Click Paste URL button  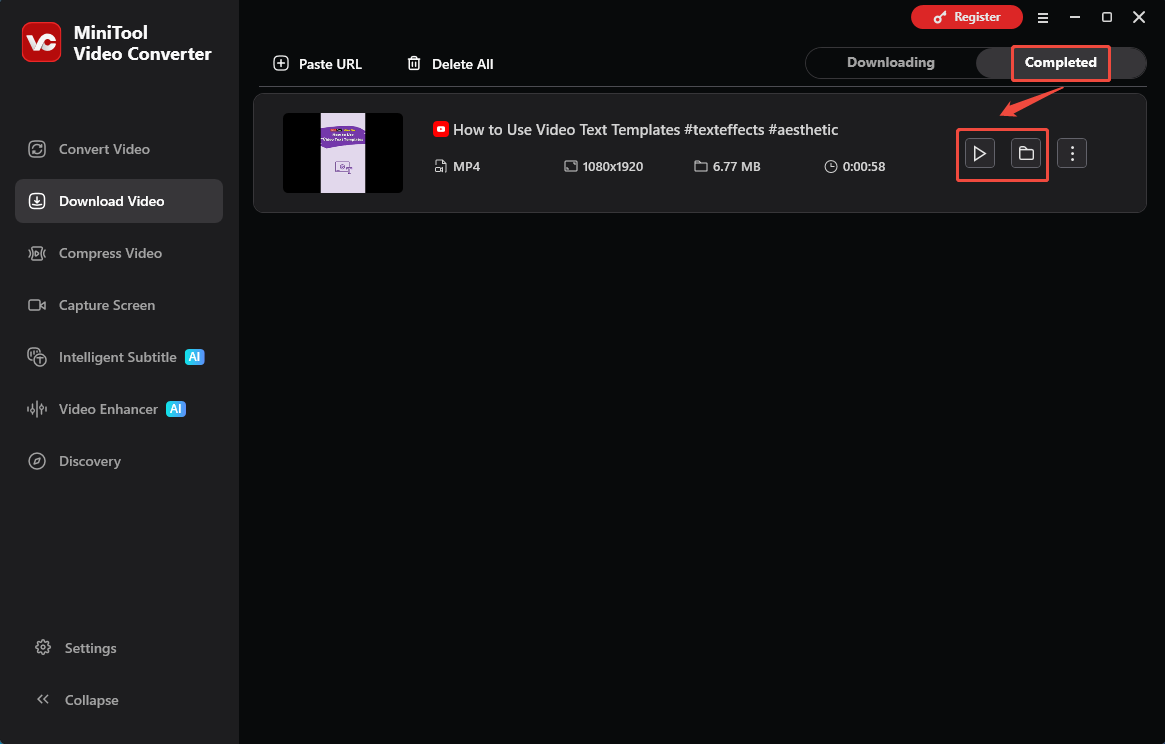(317, 64)
